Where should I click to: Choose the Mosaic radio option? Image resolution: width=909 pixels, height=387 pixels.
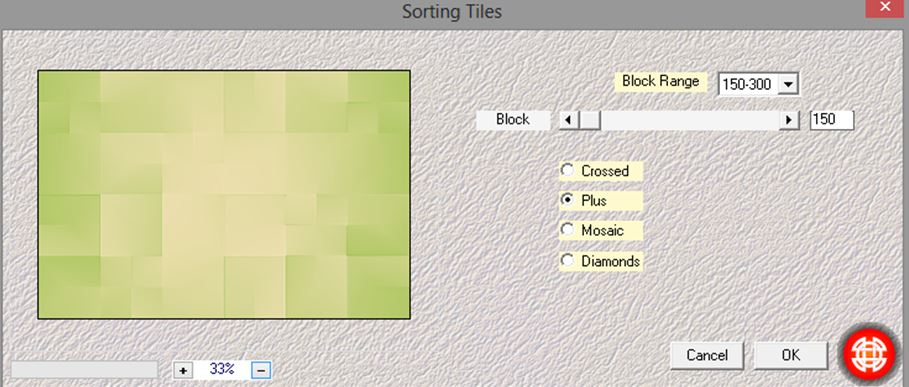[x=567, y=230]
